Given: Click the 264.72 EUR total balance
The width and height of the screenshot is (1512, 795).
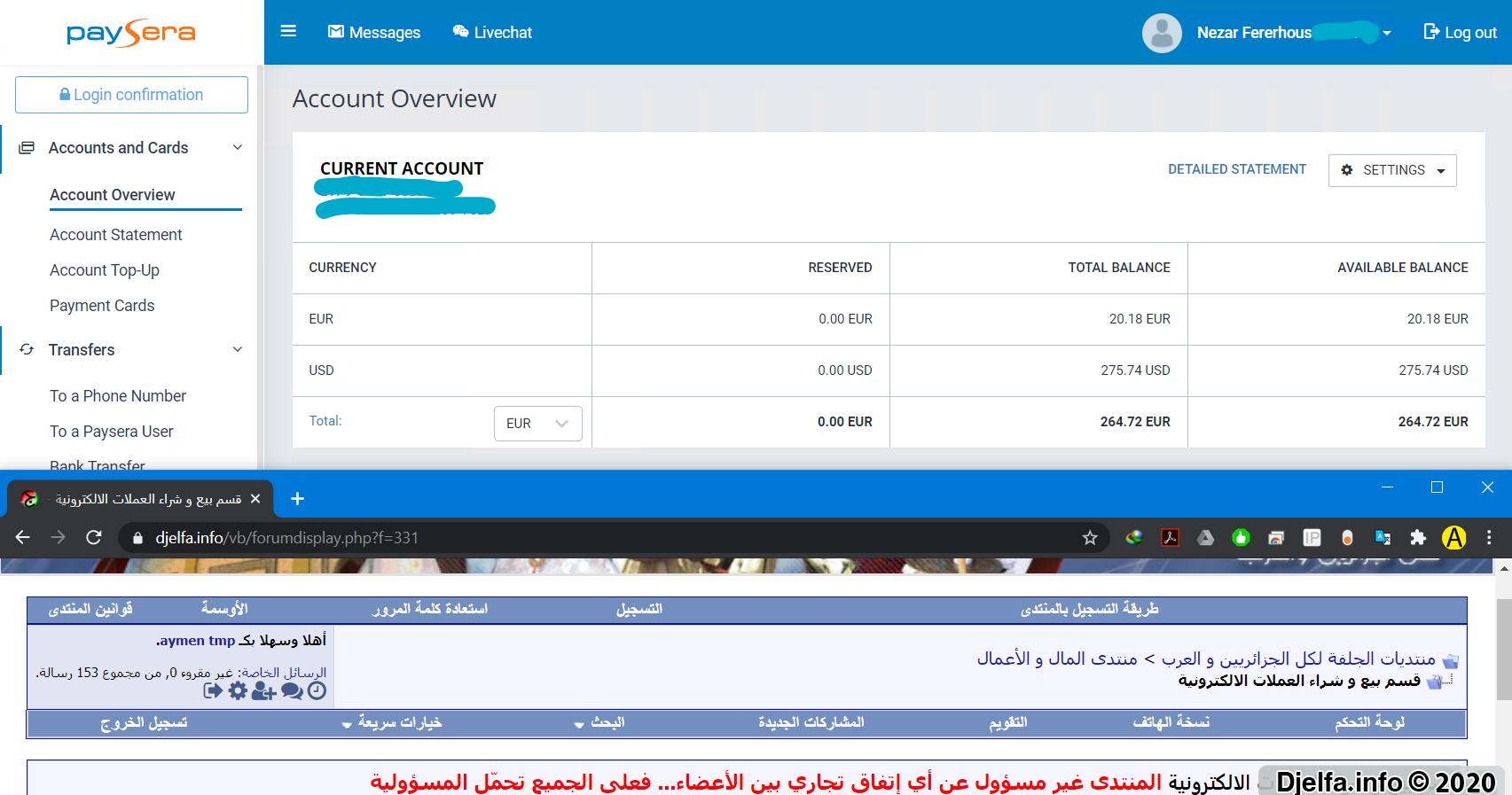Looking at the screenshot, I should pos(1135,422).
